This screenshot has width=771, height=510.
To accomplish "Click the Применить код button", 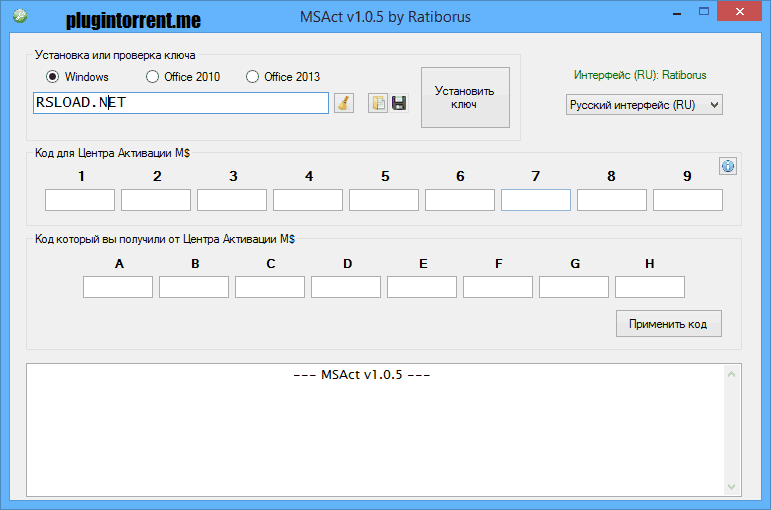I will pyautogui.click(x=669, y=324).
